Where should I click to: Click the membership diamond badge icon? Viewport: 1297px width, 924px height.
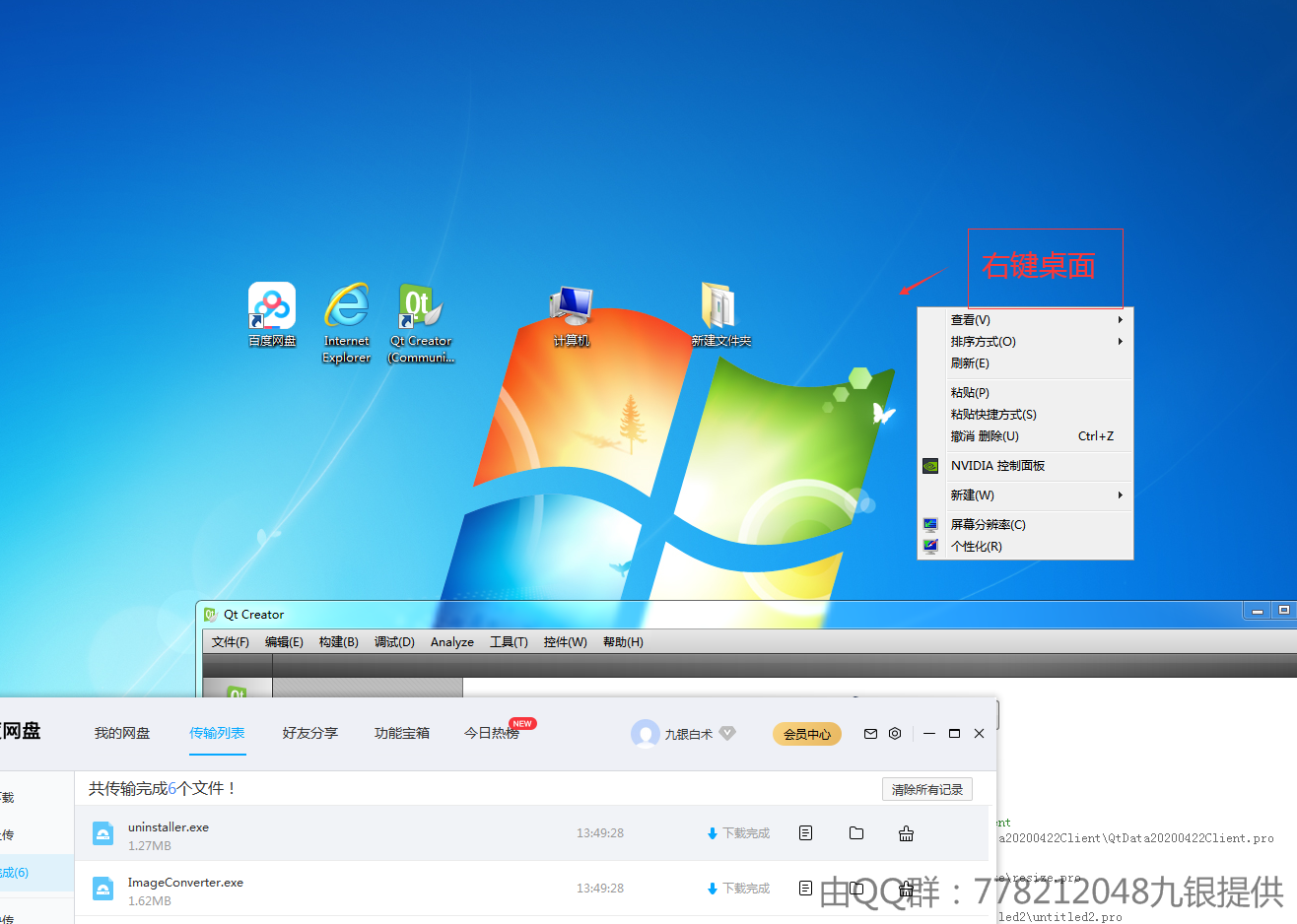(x=727, y=733)
